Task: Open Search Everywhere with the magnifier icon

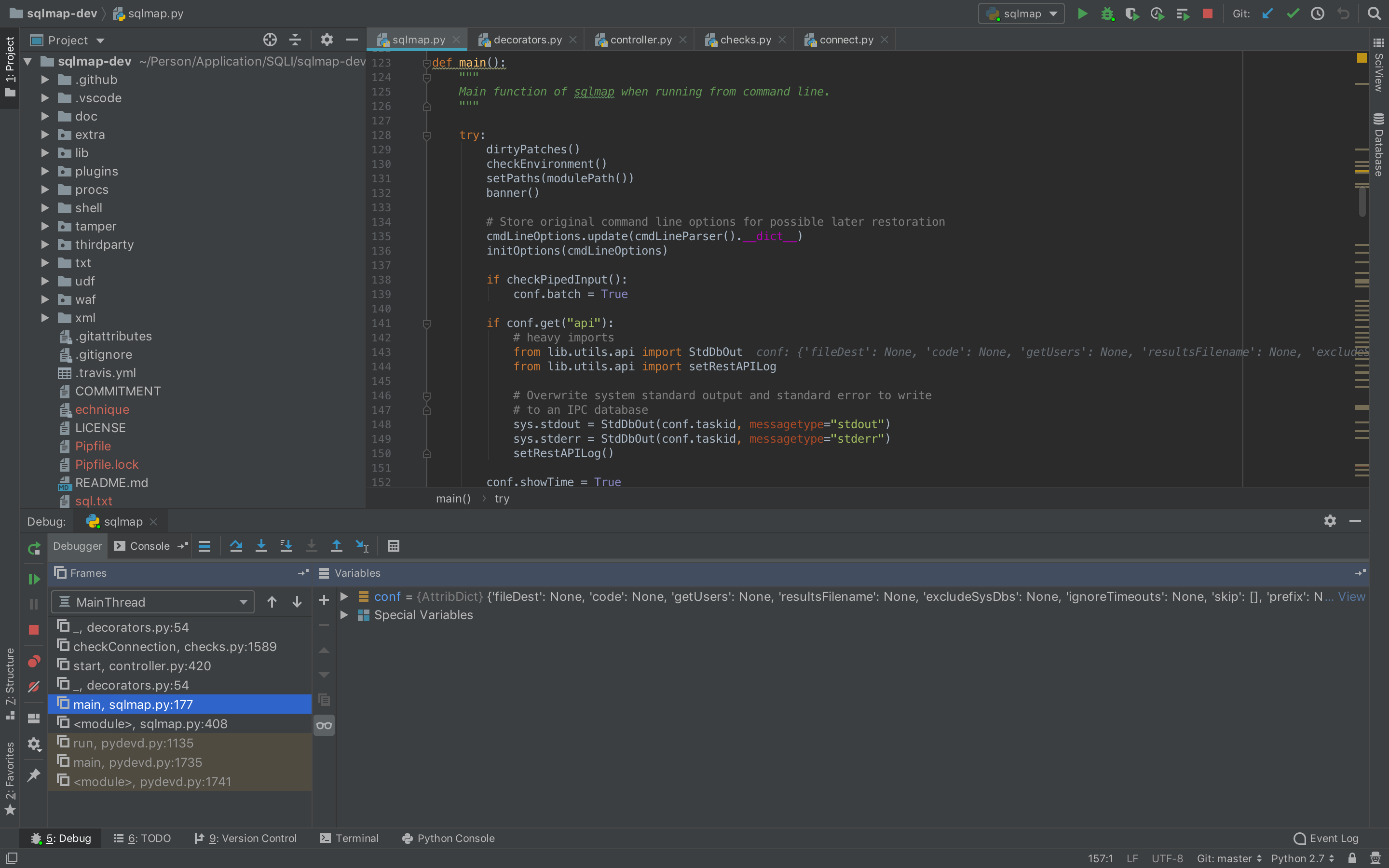Action: (x=1374, y=13)
